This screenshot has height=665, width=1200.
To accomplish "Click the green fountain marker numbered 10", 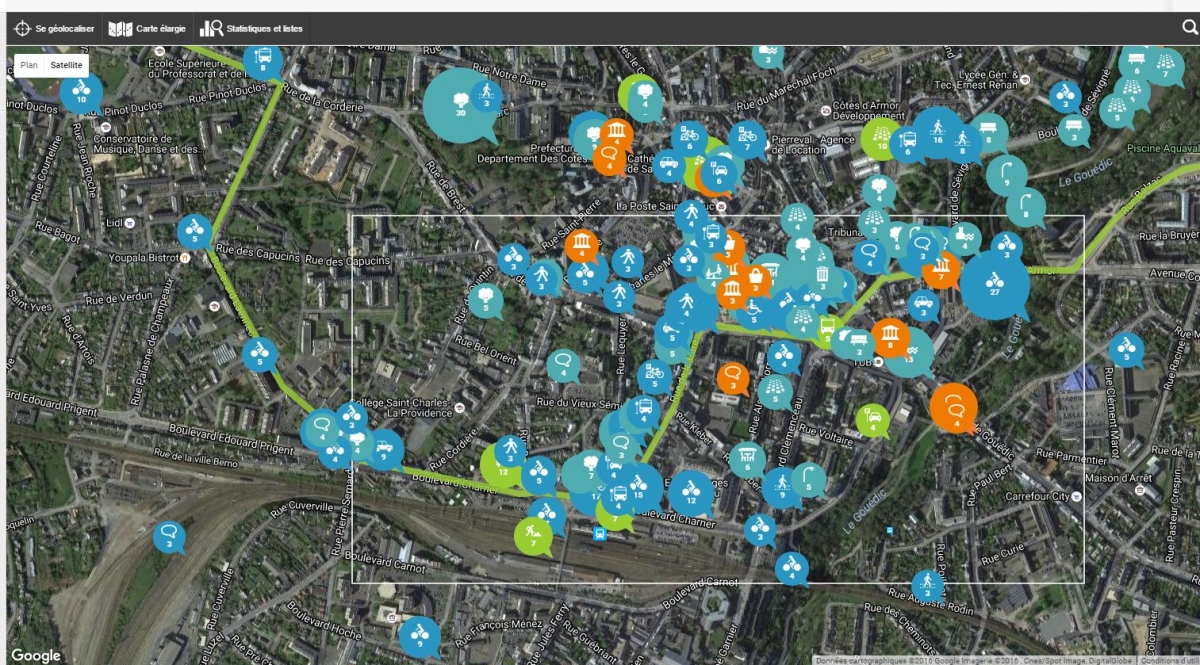I will click(881, 138).
